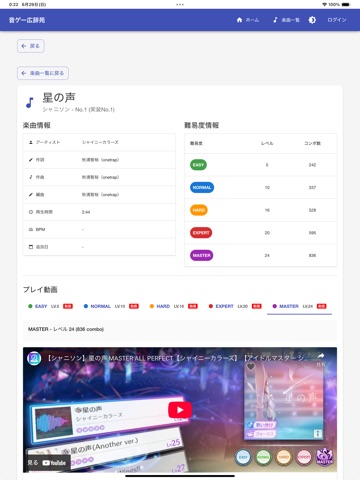
Task: Select the HARD play video tab
Action: (x=174, y=306)
